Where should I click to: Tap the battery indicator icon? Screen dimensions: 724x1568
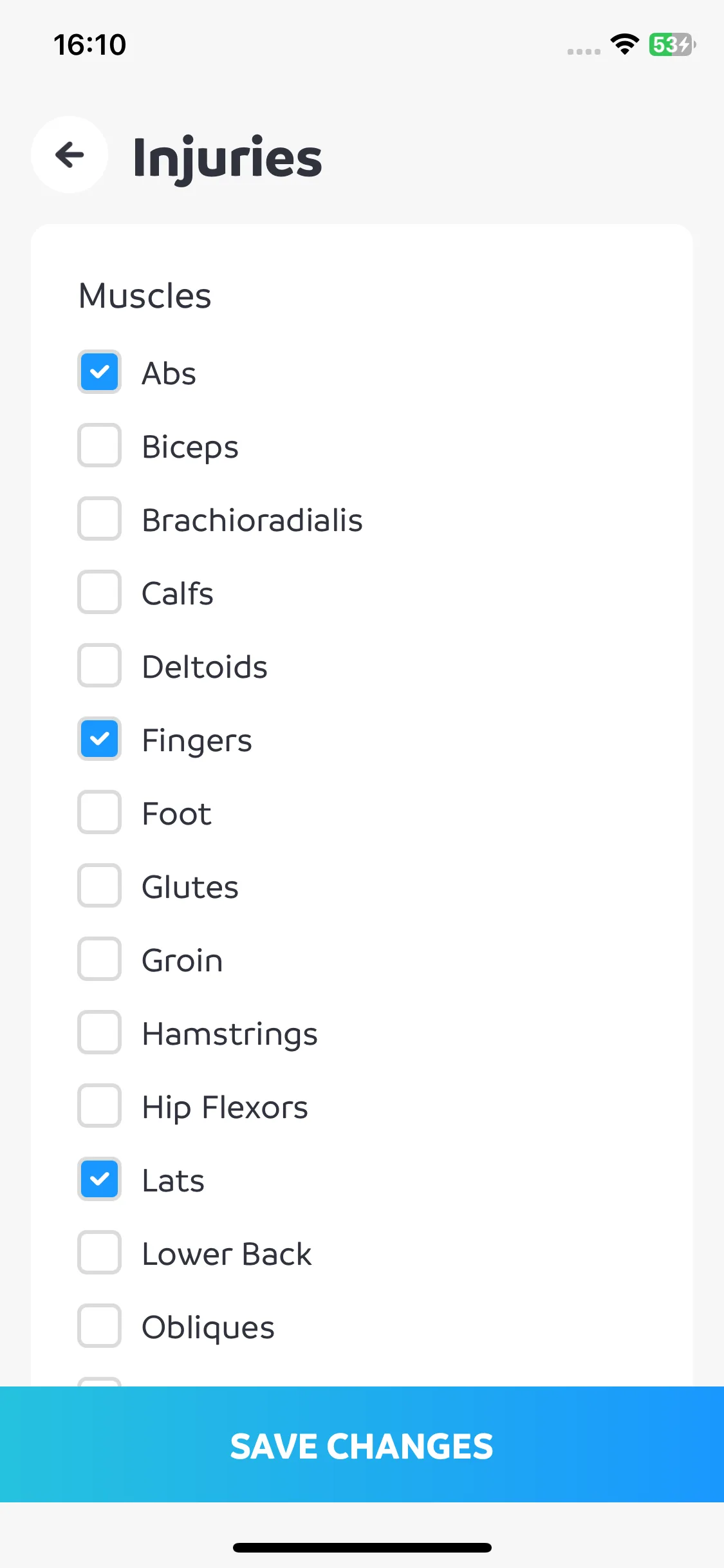(x=672, y=44)
